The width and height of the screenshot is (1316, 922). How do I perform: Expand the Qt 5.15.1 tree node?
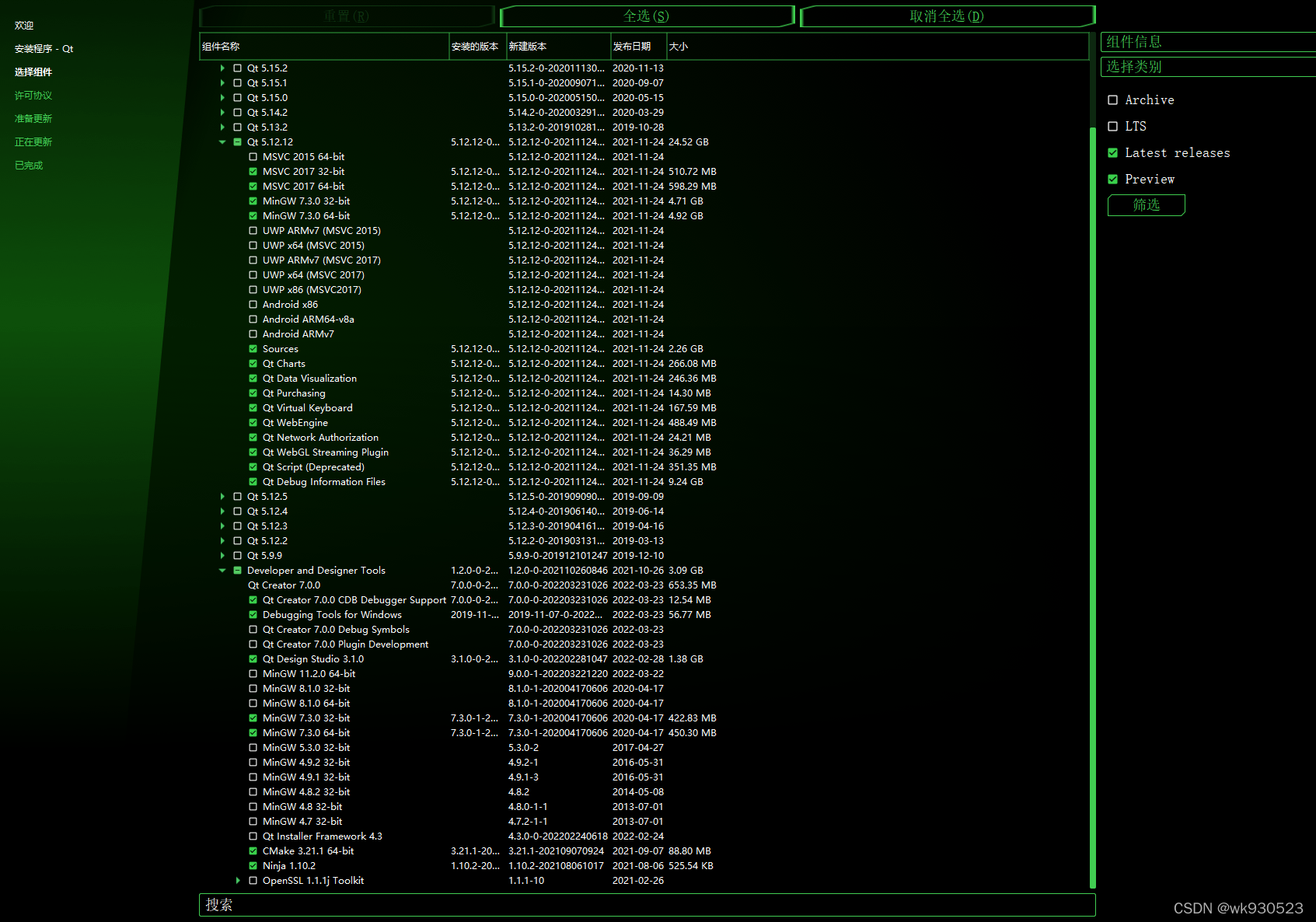coord(222,83)
